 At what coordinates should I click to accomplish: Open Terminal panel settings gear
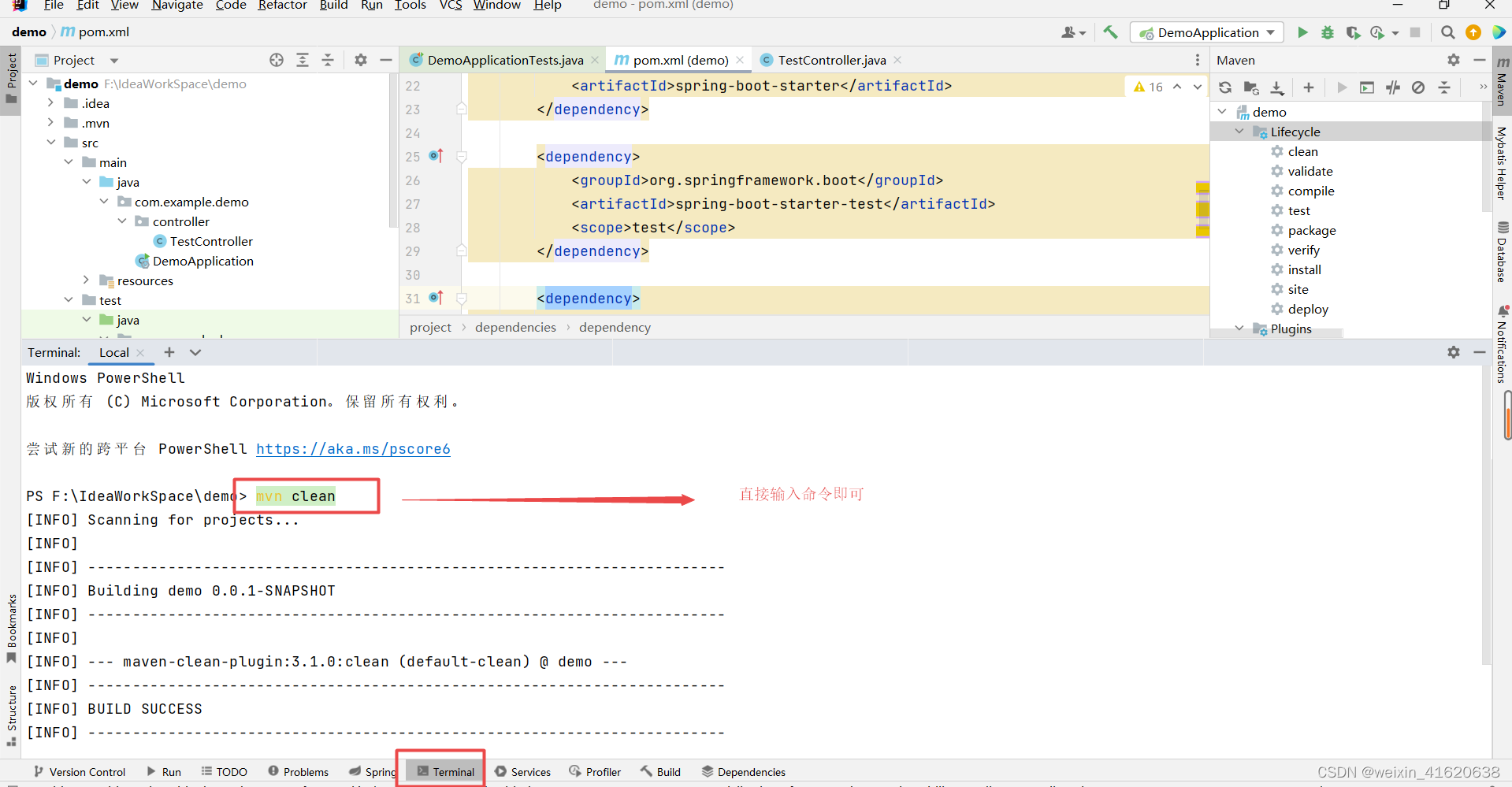(x=1454, y=352)
